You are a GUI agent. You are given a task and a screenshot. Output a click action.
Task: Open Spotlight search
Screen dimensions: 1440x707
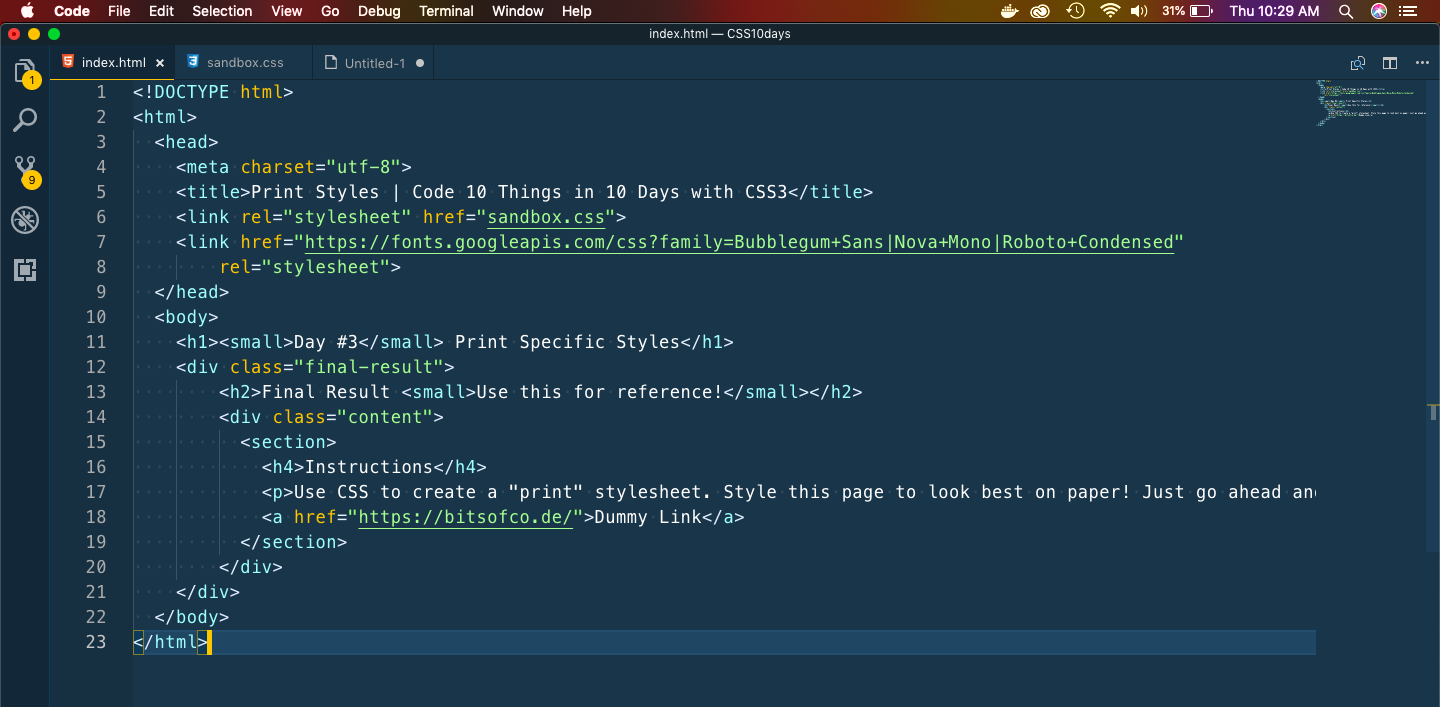[x=1346, y=11]
